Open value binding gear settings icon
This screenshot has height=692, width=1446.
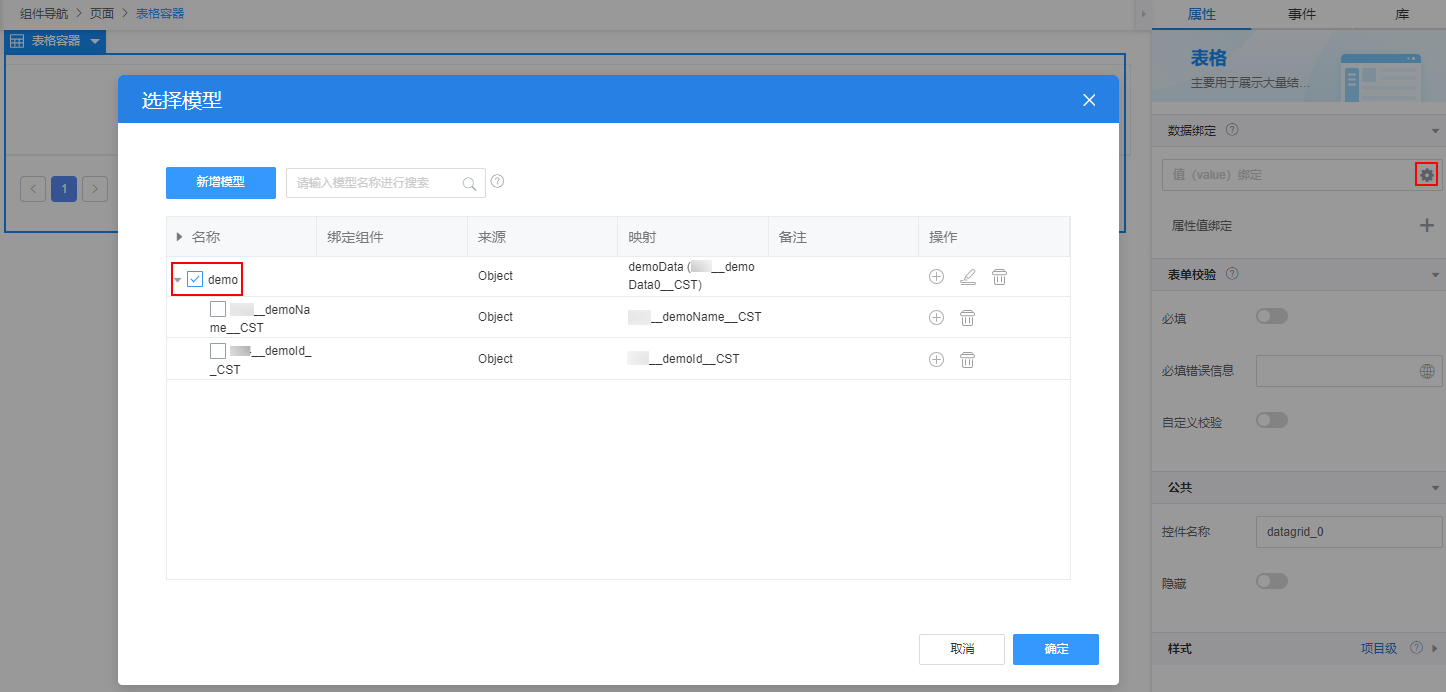click(1426, 175)
